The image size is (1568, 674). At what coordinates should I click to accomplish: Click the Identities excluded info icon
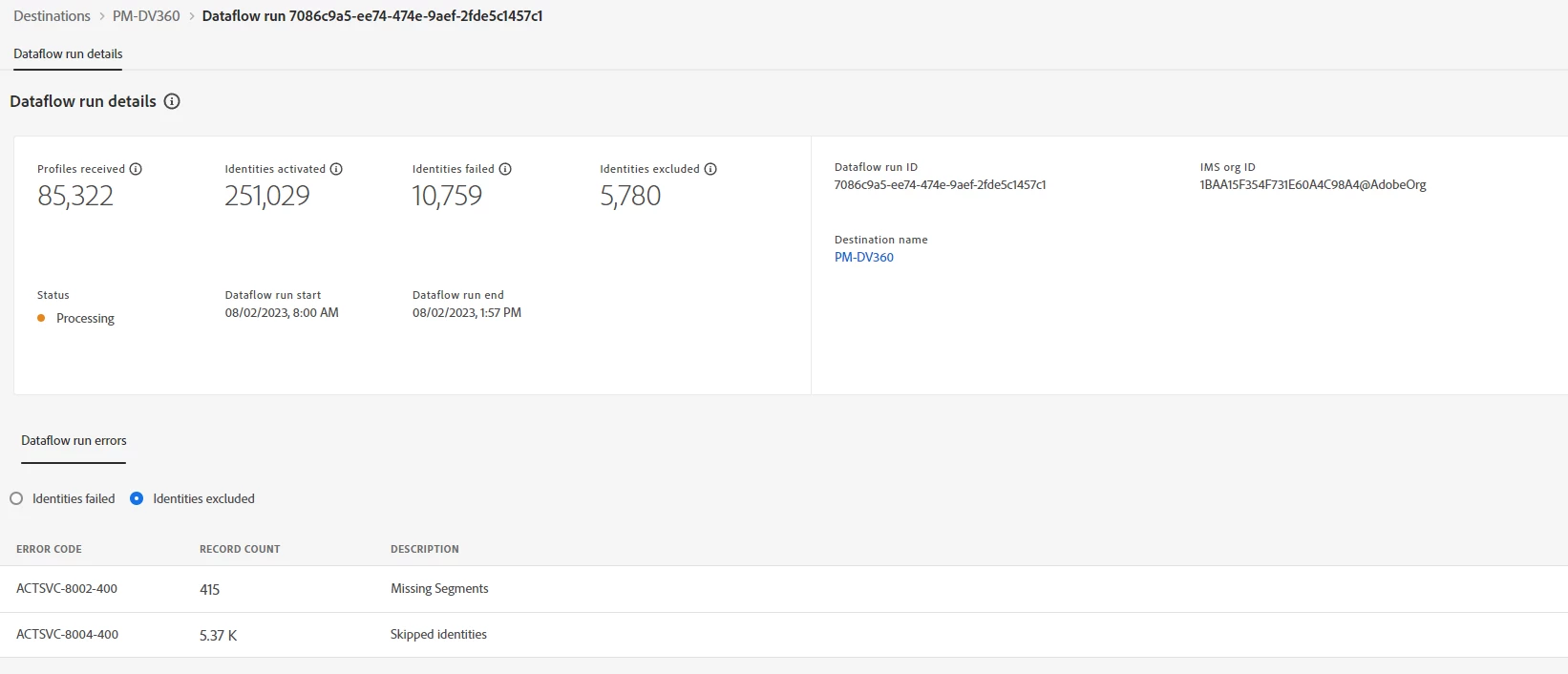(x=710, y=169)
